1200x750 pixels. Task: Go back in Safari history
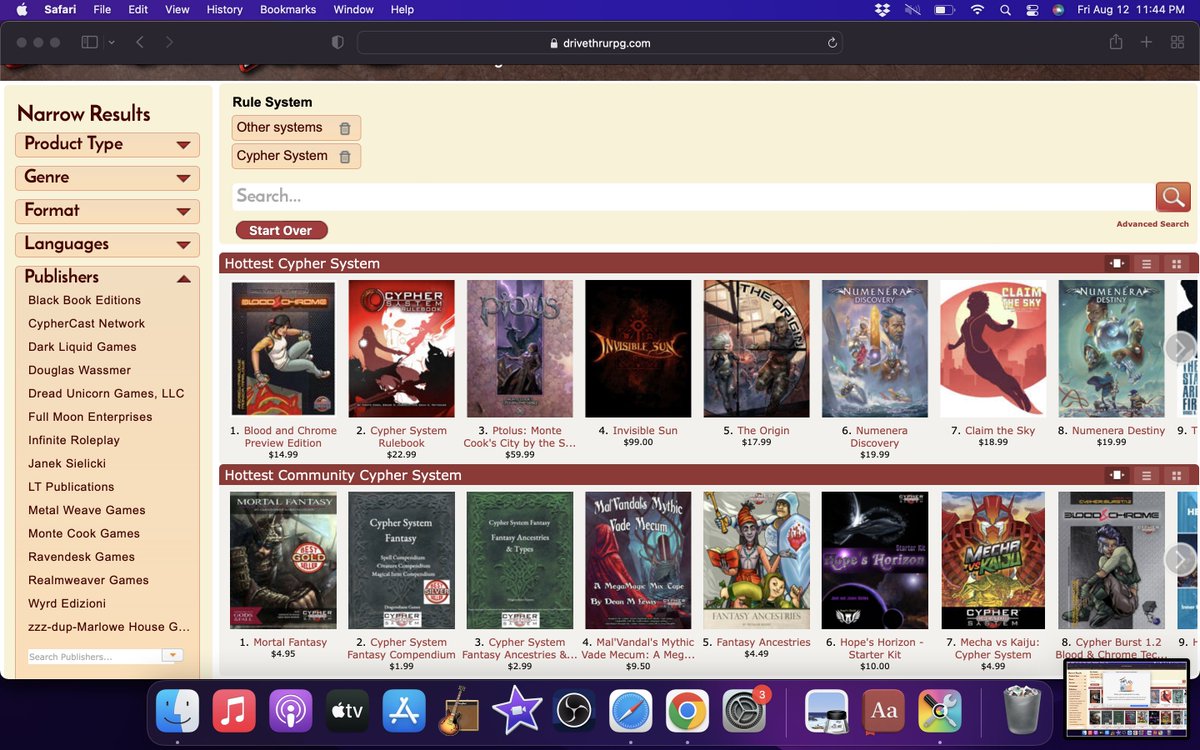140,42
